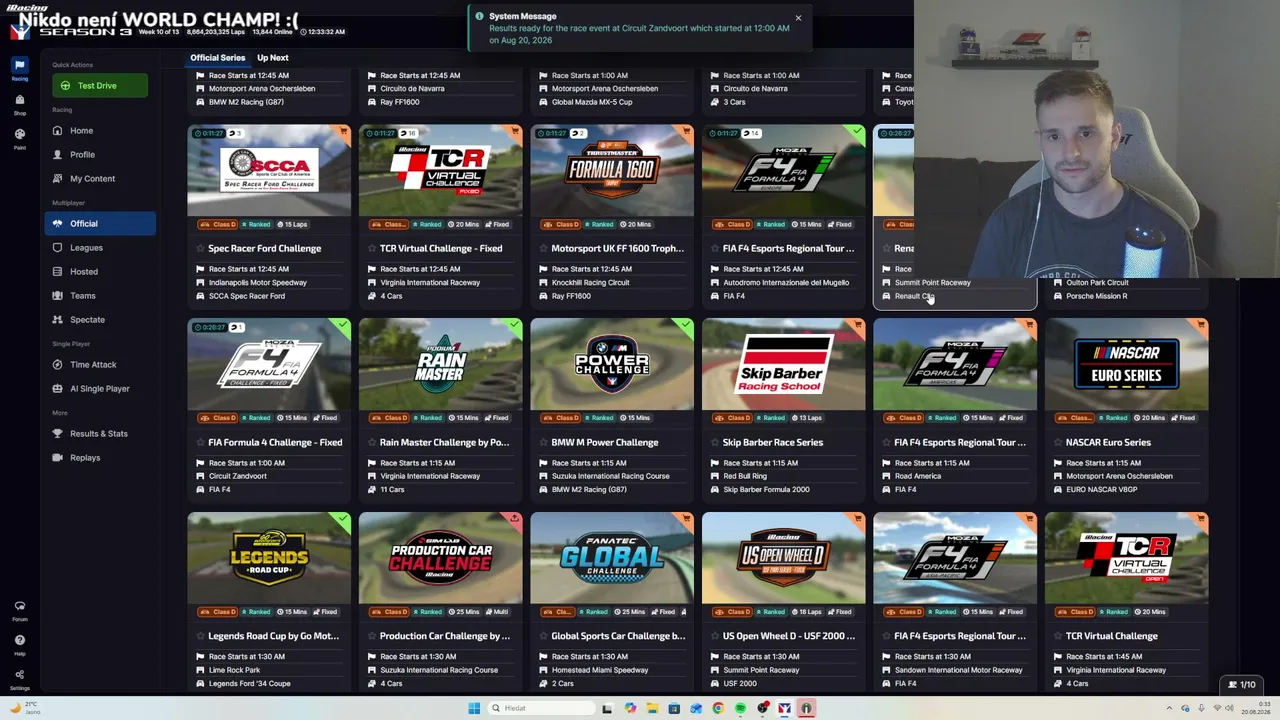Viewport: 1280px width, 720px height.
Task: Open the Settings gear in the left rail
Action: coord(19,677)
